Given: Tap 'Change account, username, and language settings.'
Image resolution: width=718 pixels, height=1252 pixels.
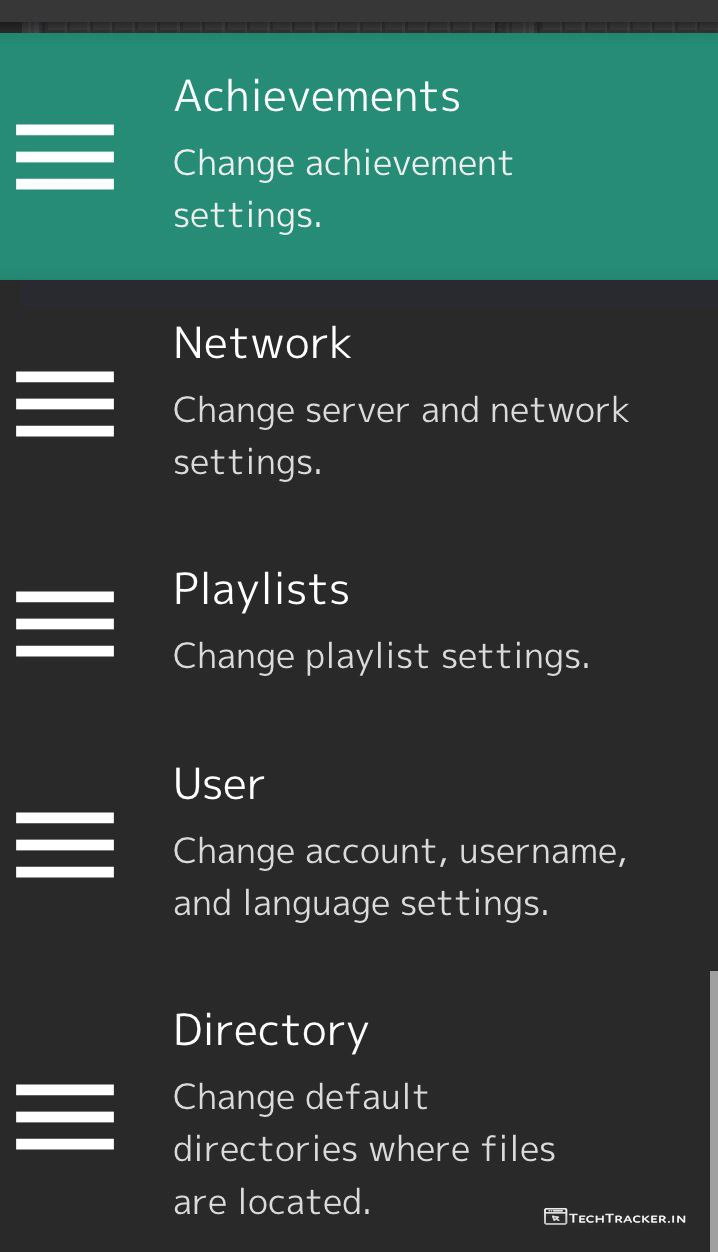Looking at the screenshot, I should 400,877.
